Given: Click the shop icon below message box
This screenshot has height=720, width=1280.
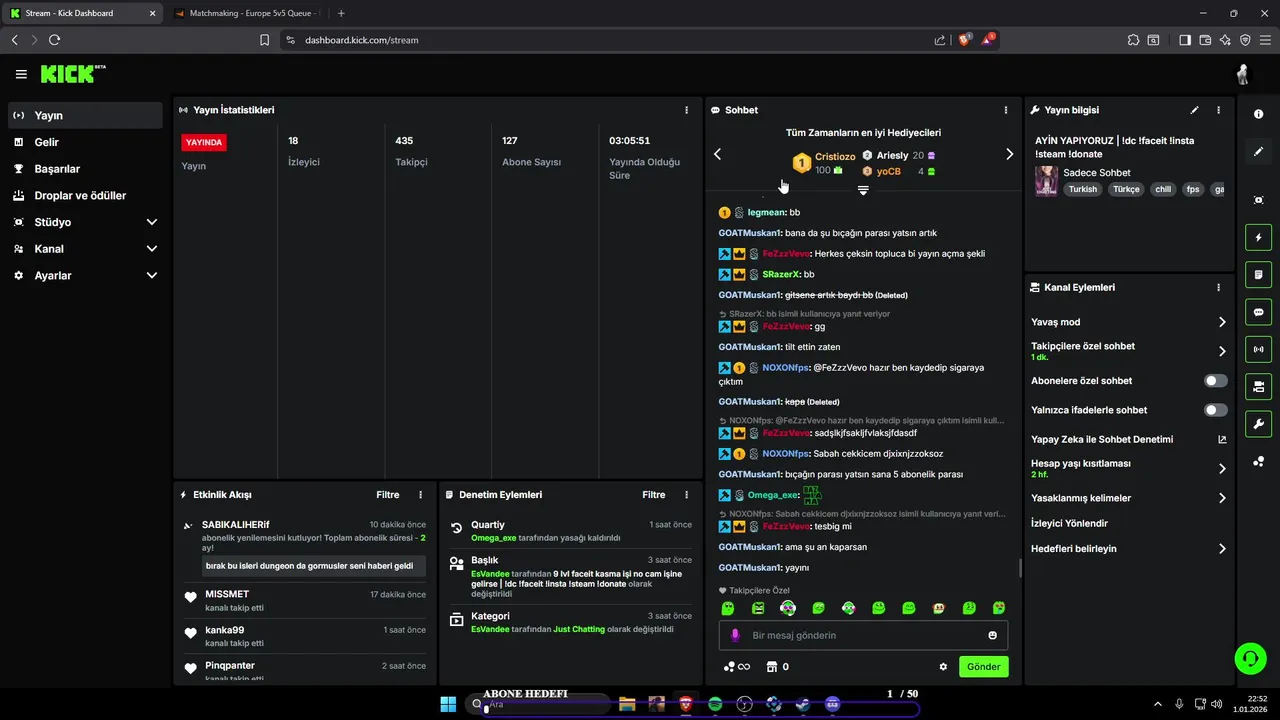Looking at the screenshot, I should [x=771, y=667].
